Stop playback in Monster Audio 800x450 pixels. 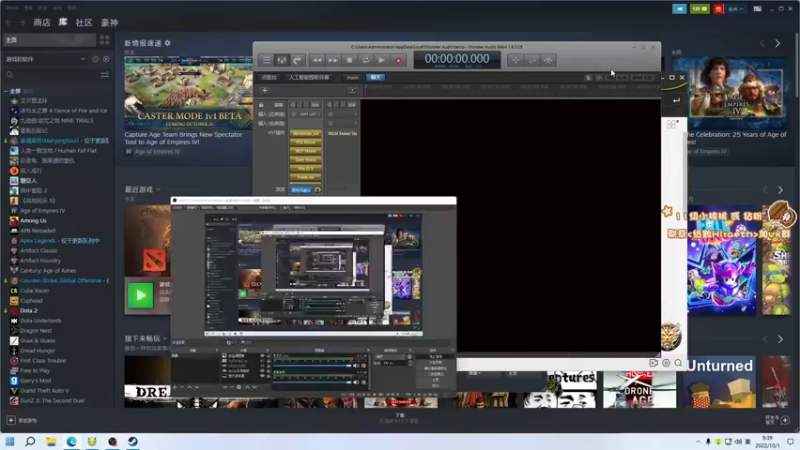click(x=349, y=60)
